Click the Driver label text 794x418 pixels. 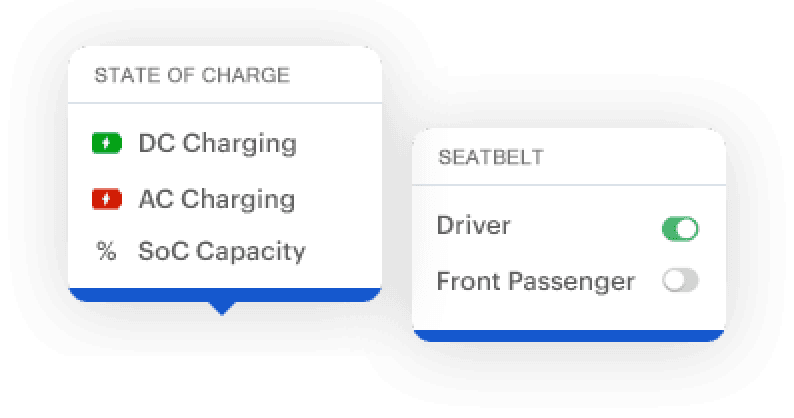[x=474, y=226]
